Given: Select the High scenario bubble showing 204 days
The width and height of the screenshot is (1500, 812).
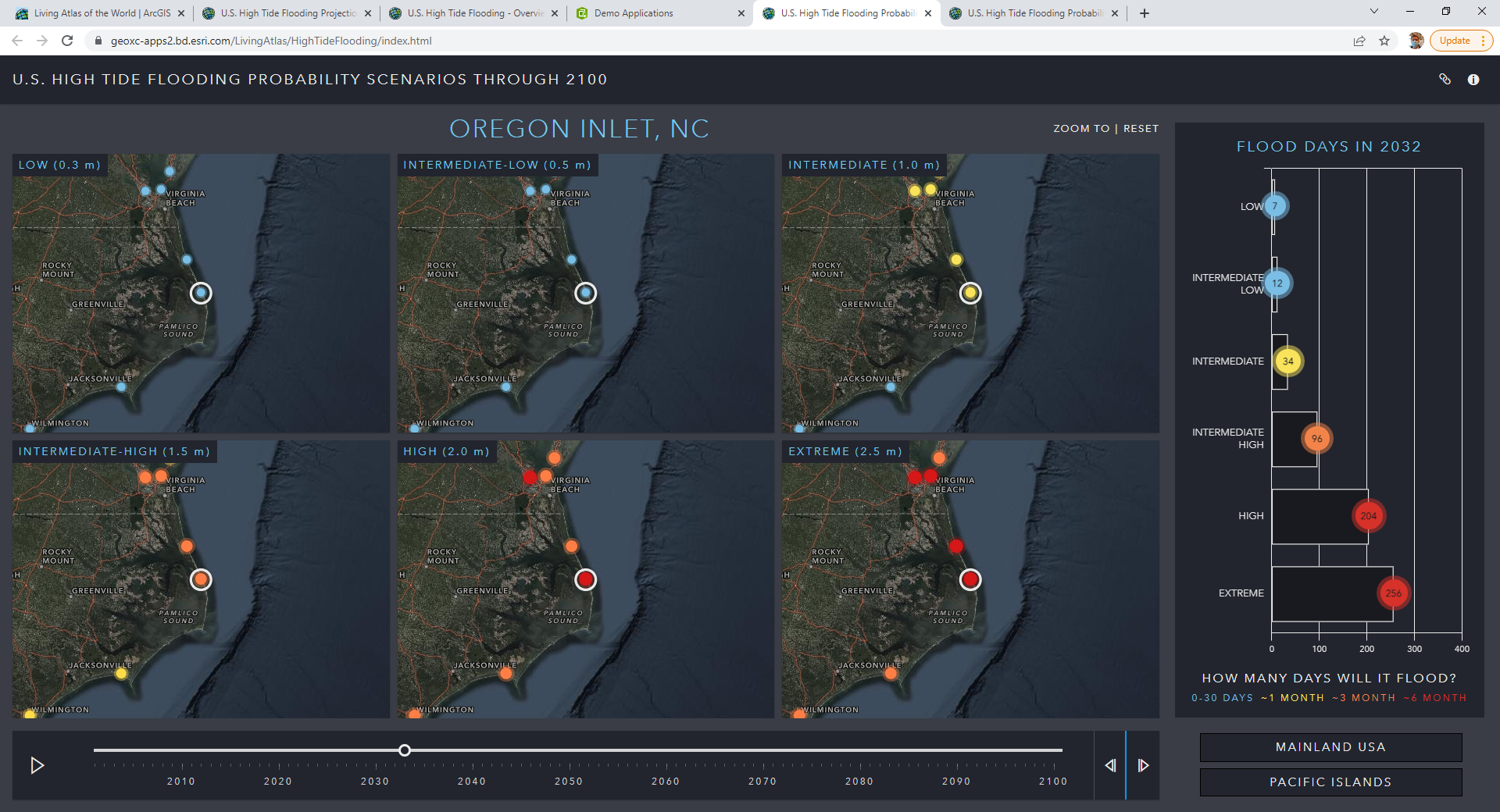Looking at the screenshot, I should click(1369, 515).
